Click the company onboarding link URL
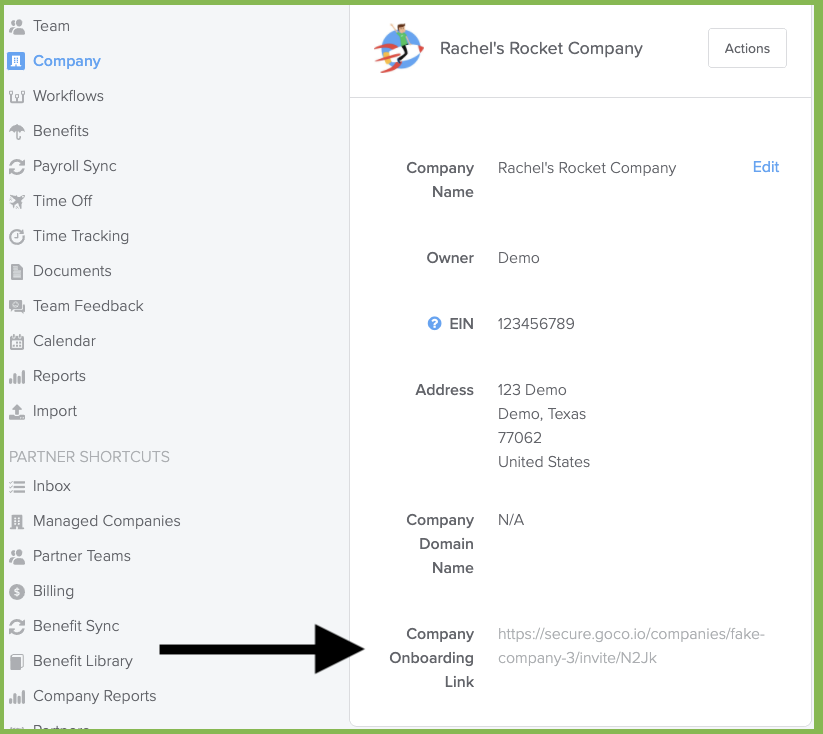The image size is (823, 734). tap(631, 646)
